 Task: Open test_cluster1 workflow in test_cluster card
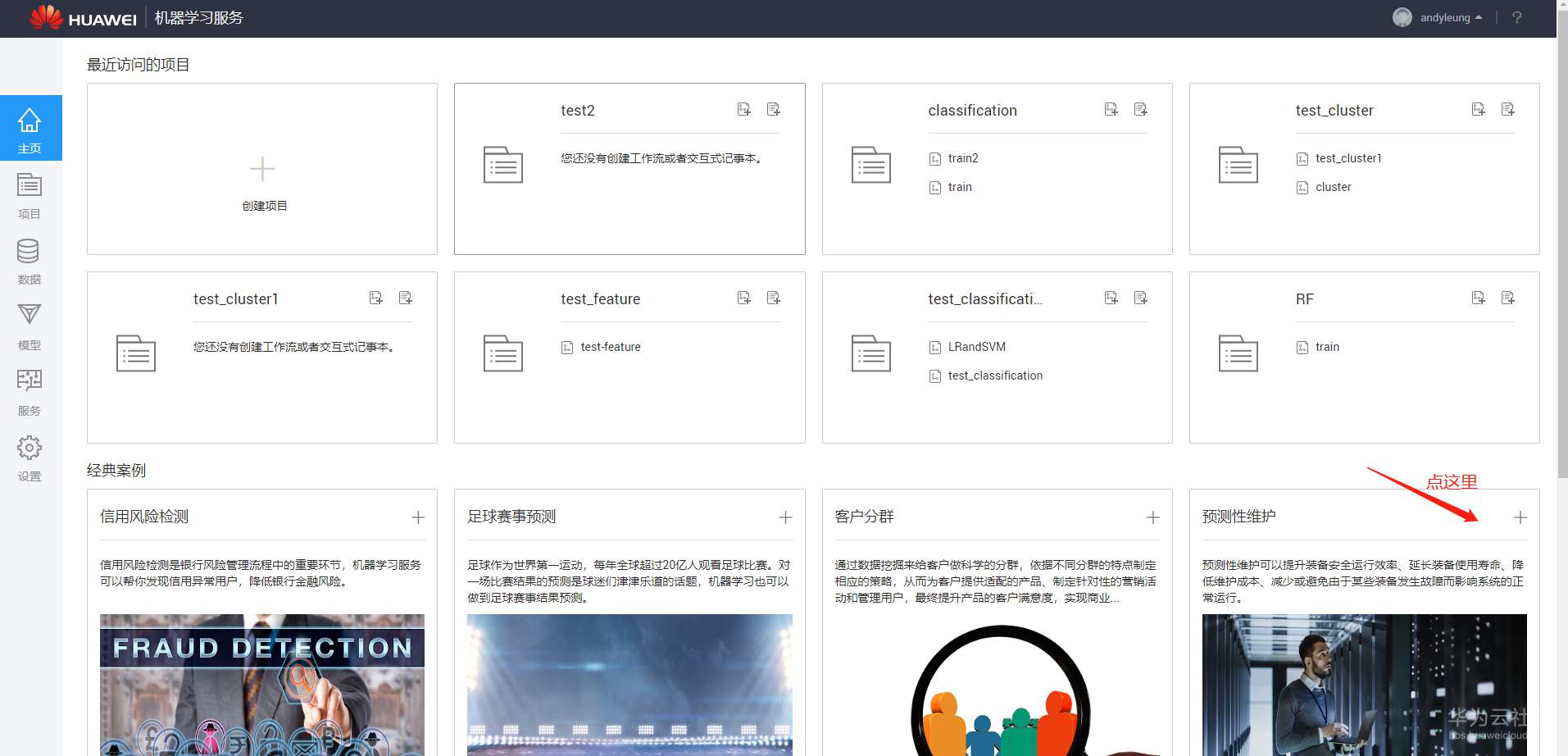click(1339, 158)
